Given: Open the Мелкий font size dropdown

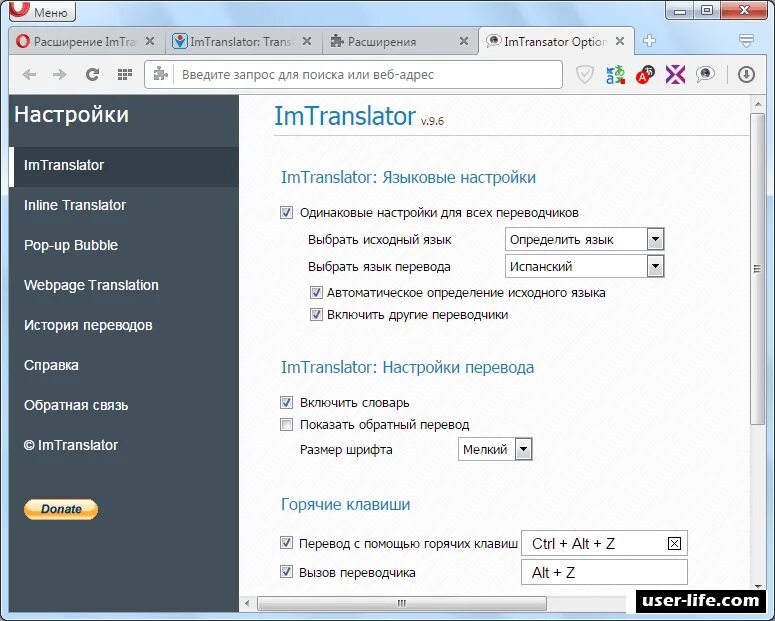Looking at the screenshot, I should (x=495, y=449).
